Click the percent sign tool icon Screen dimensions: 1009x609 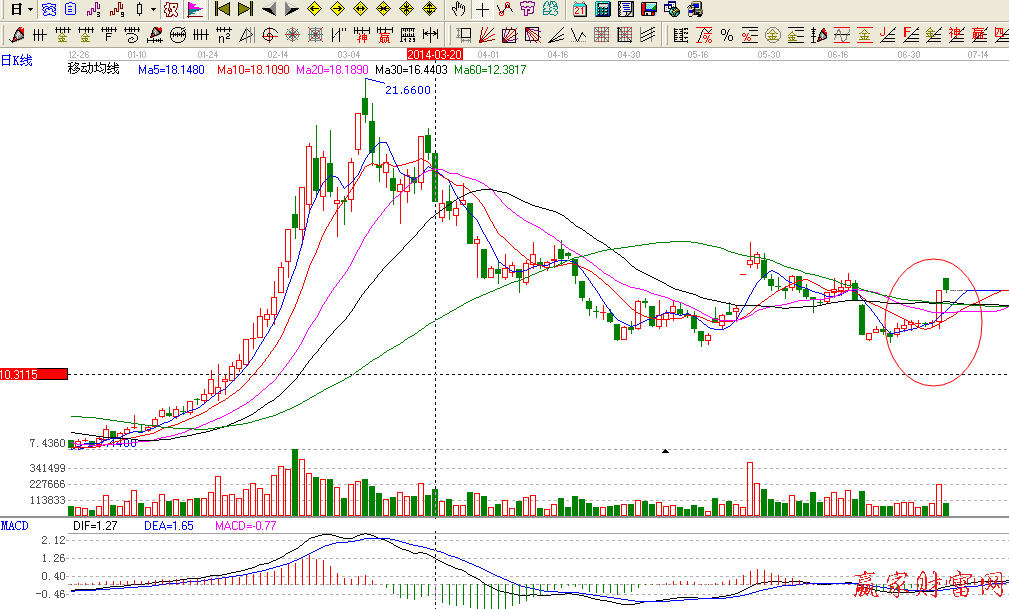pyautogui.click(x=727, y=36)
